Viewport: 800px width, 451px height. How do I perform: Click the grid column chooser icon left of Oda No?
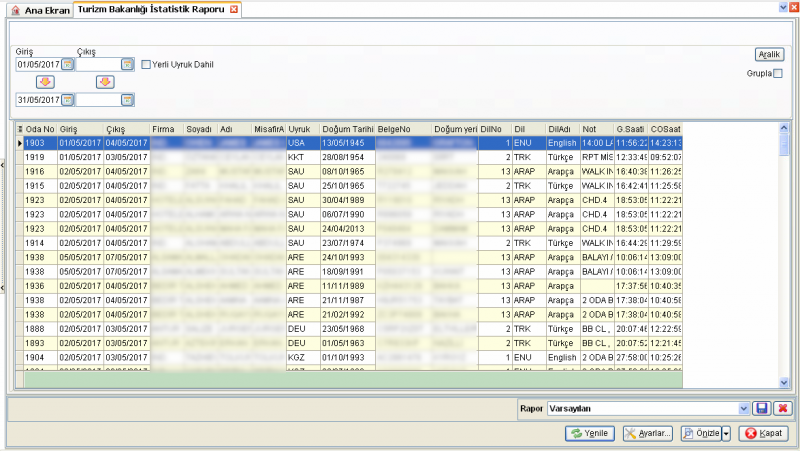[20, 129]
